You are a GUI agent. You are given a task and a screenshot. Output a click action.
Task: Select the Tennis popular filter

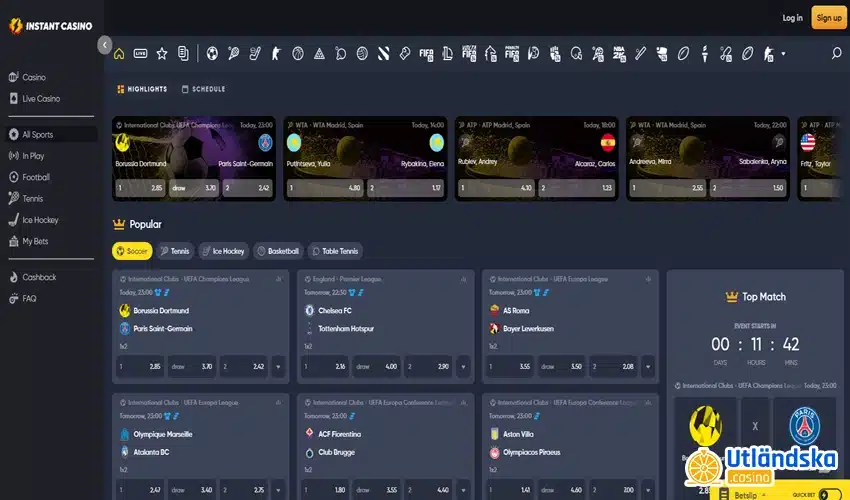175,251
